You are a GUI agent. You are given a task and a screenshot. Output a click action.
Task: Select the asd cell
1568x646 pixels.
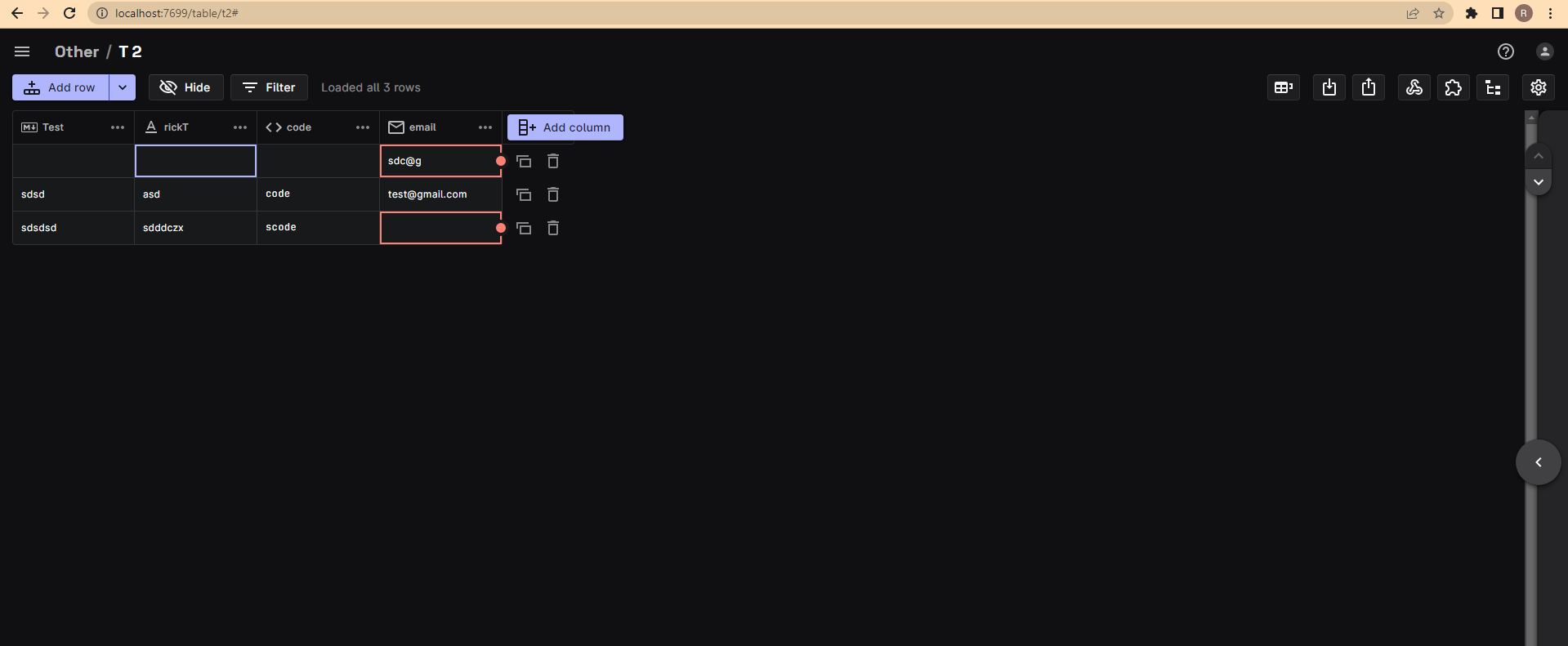tap(195, 194)
